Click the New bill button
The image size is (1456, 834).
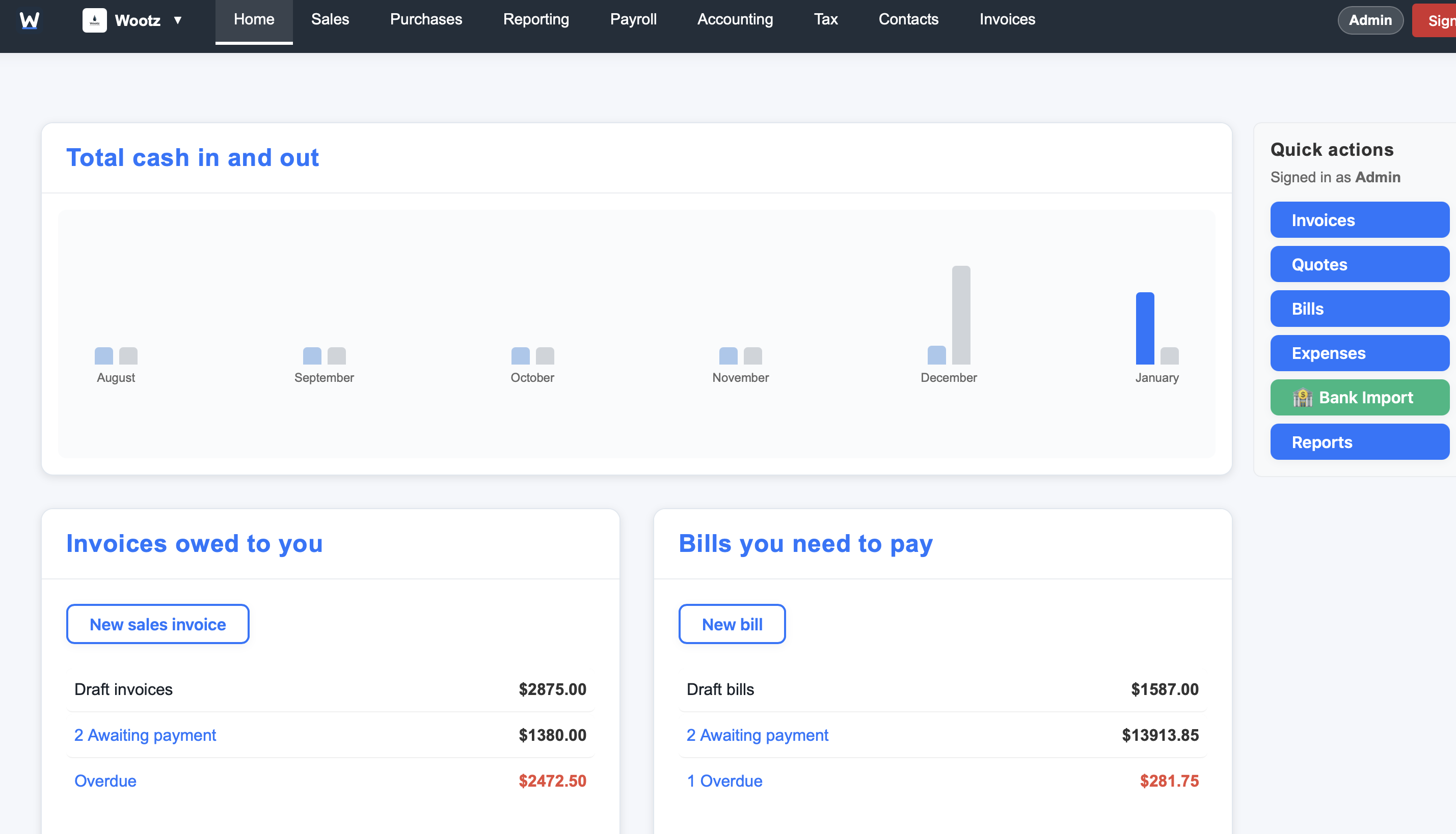pyautogui.click(x=732, y=624)
